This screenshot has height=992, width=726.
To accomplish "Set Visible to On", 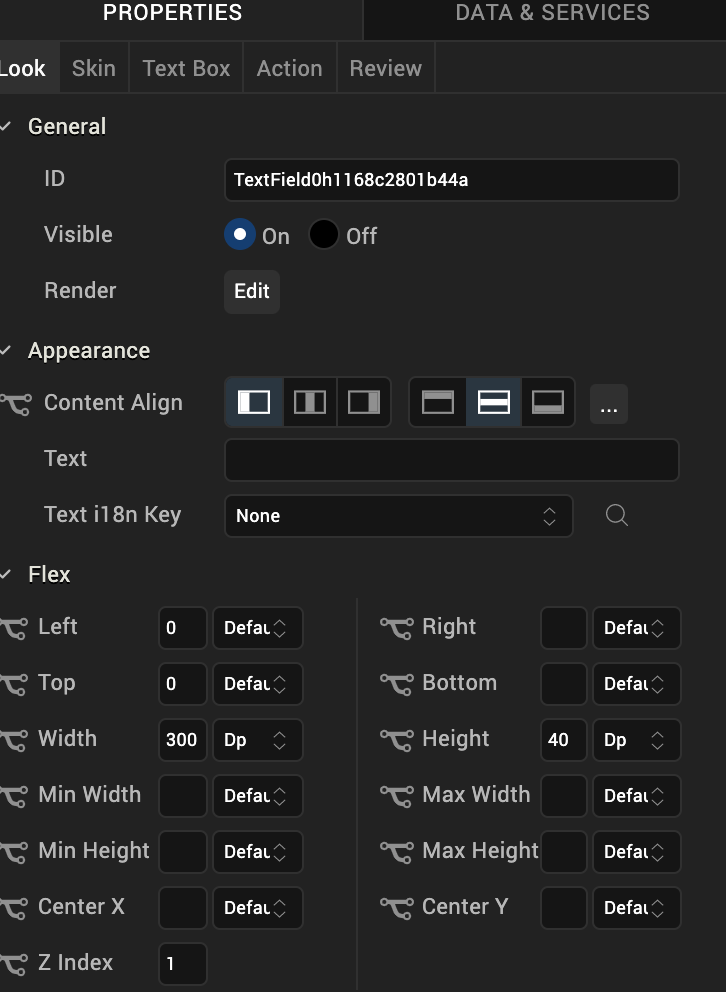I will tap(240, 235).
